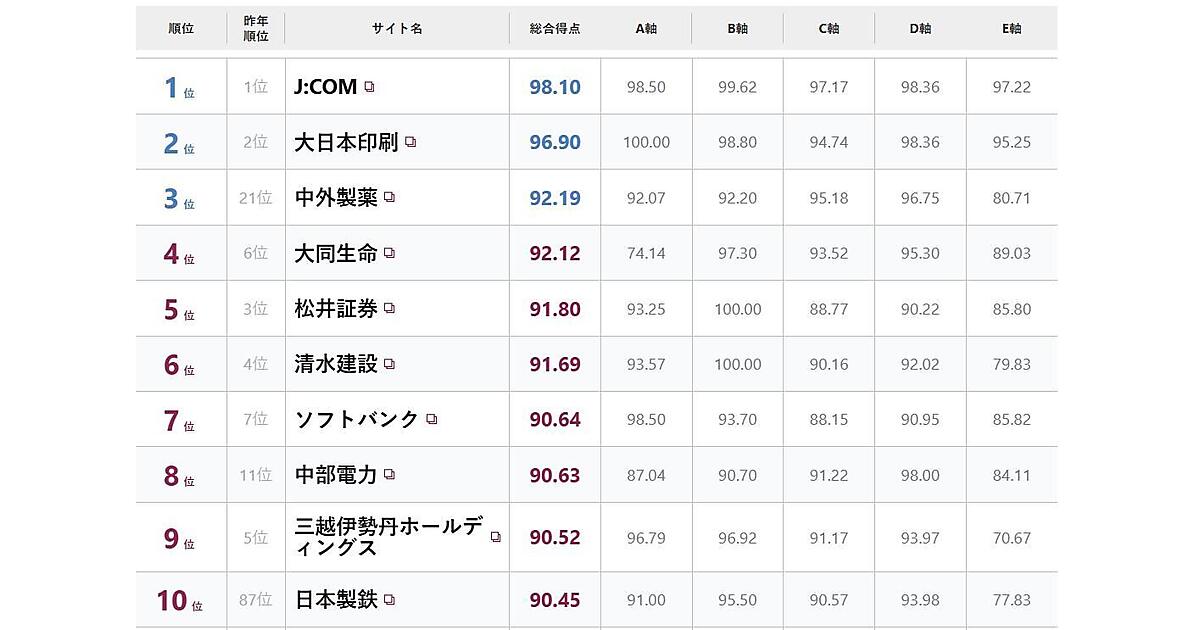Click the new-window icon beside 中外製薬
This screenshot has height=630, width=1200.
pos(390,198)
